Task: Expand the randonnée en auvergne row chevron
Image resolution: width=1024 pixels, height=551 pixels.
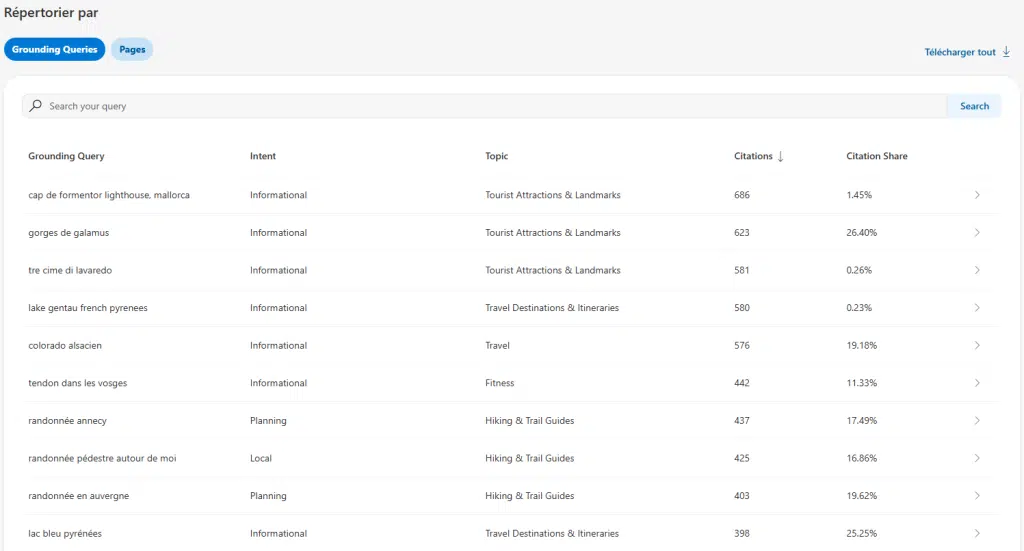Action: 977,496
